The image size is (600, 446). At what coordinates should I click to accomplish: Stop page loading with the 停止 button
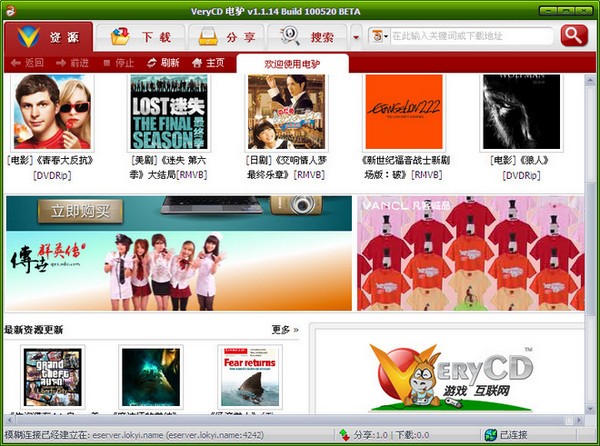click(x=118, y=63)
